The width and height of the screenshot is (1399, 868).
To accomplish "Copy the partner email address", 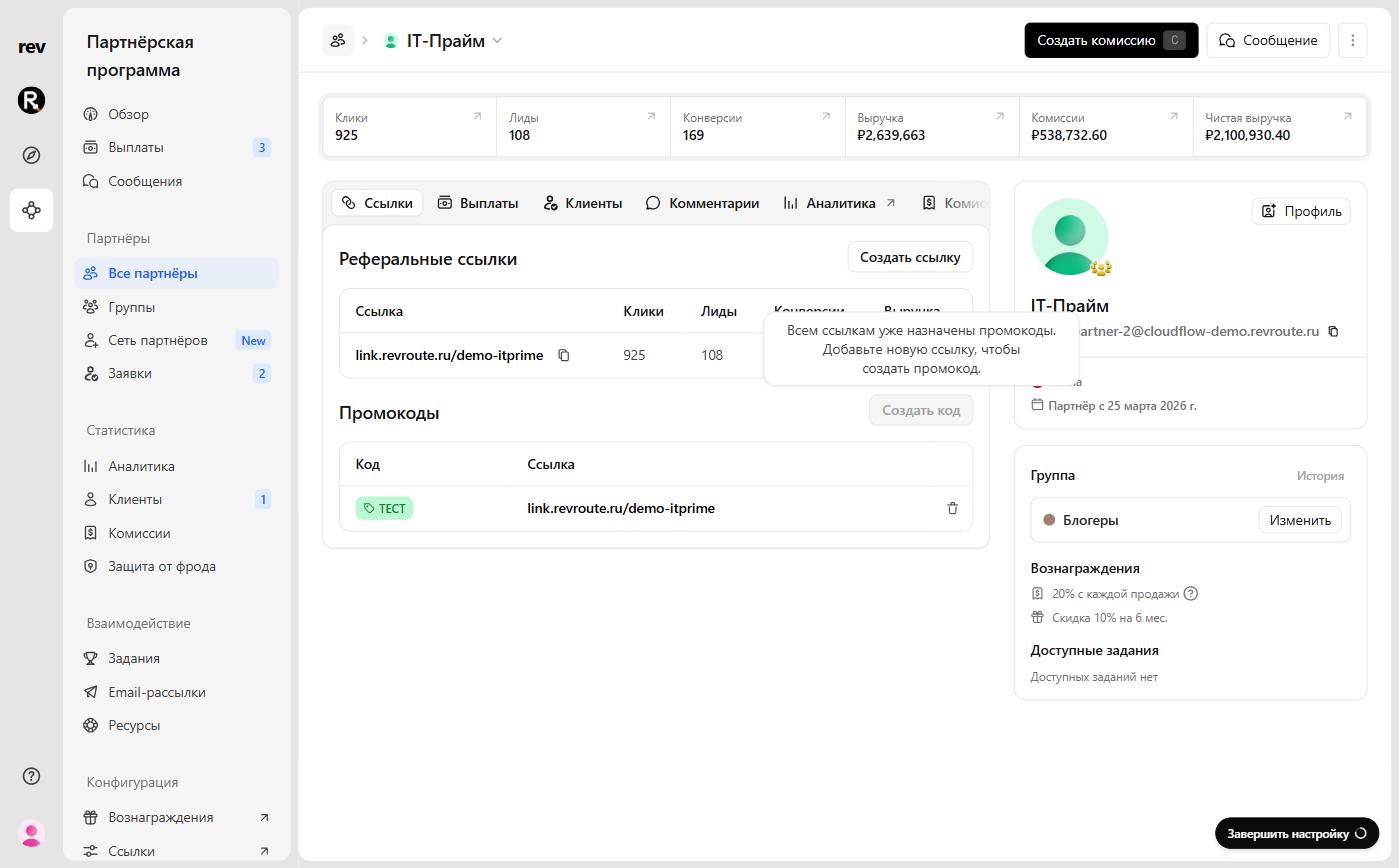I will point(1333,331).
